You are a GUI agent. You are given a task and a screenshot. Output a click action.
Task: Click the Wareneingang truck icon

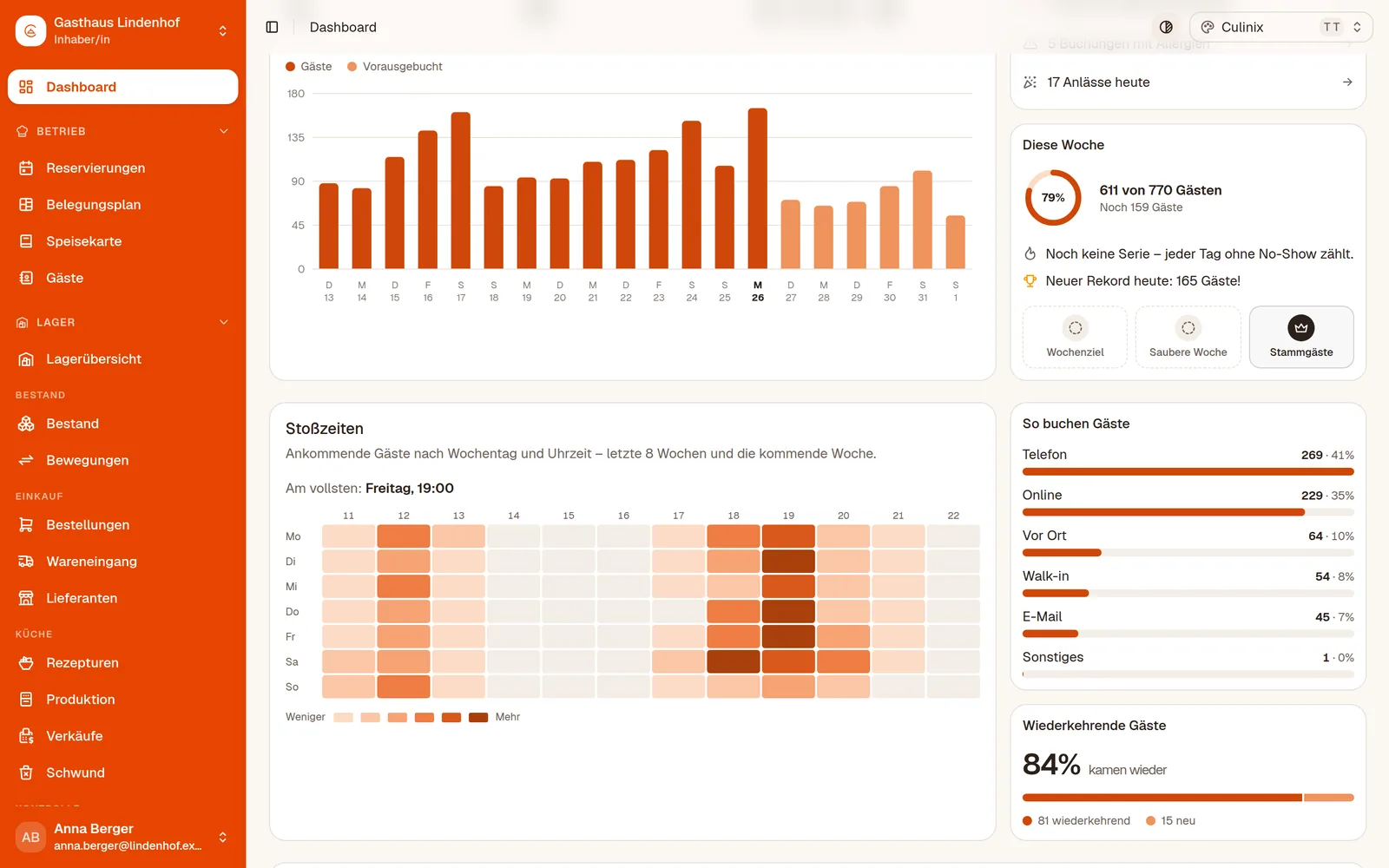26,562
